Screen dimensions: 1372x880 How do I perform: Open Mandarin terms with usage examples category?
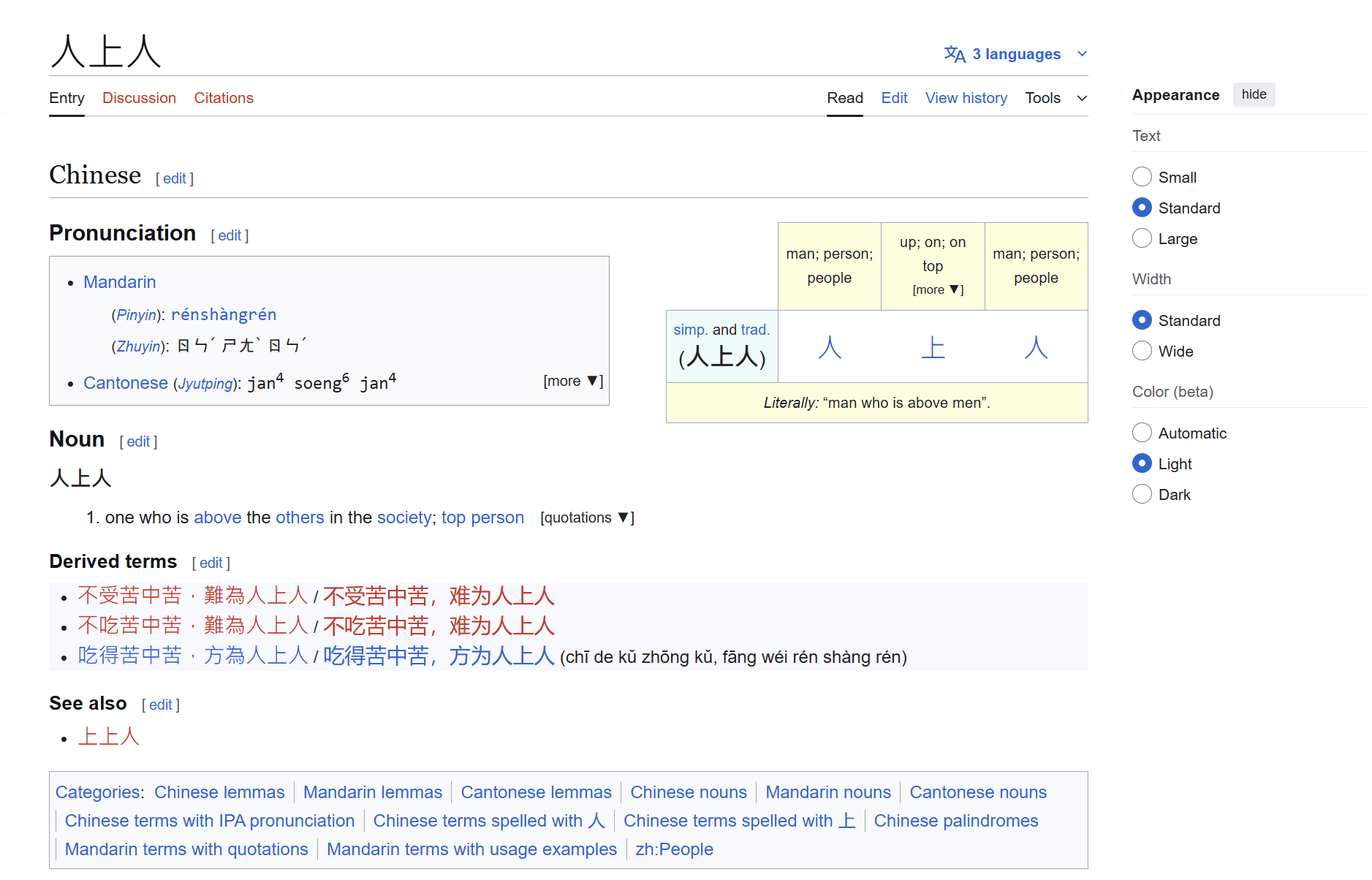[471, 849]
